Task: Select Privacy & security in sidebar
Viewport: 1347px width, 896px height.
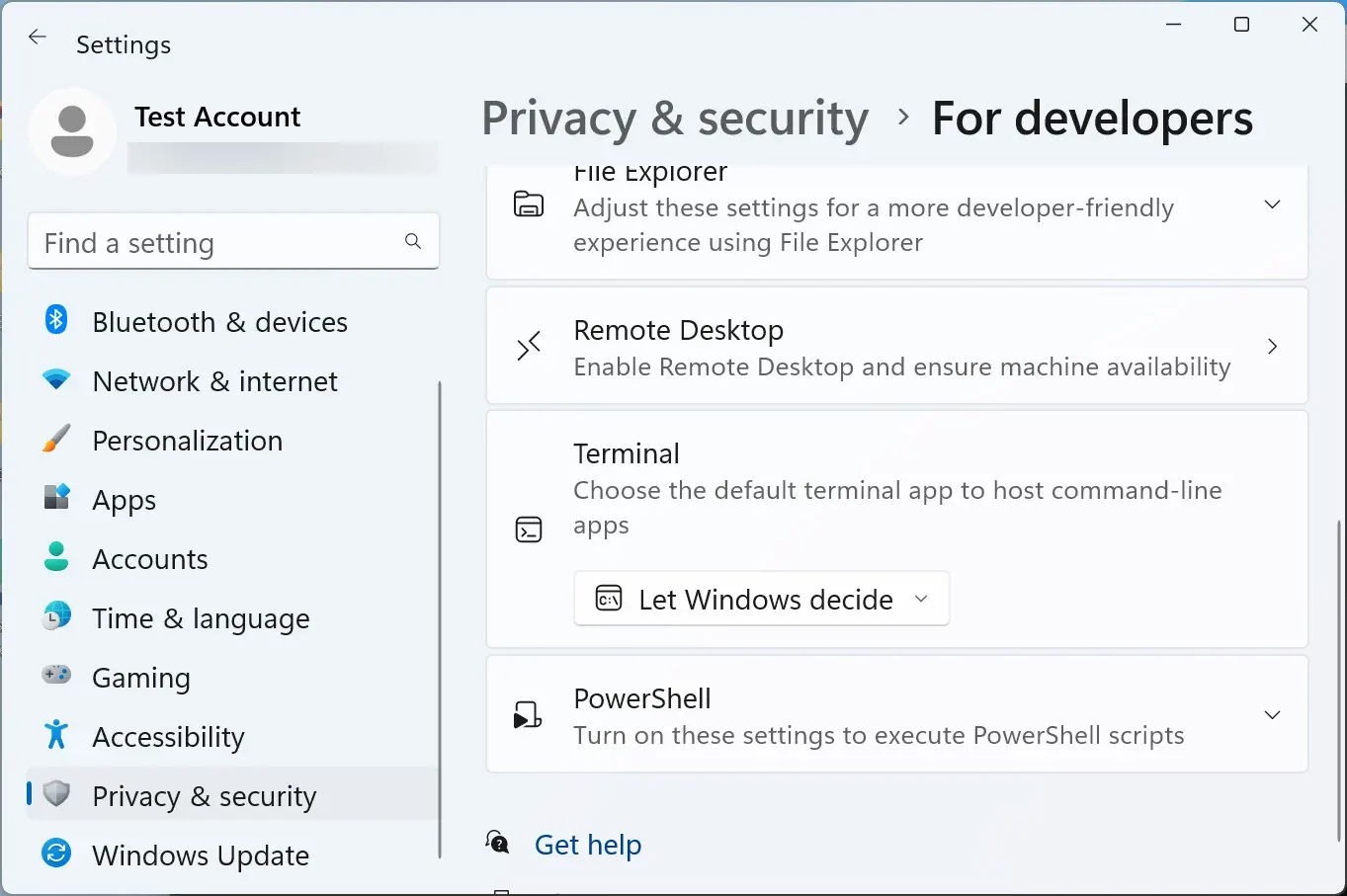Action: [x=233, y=795]
